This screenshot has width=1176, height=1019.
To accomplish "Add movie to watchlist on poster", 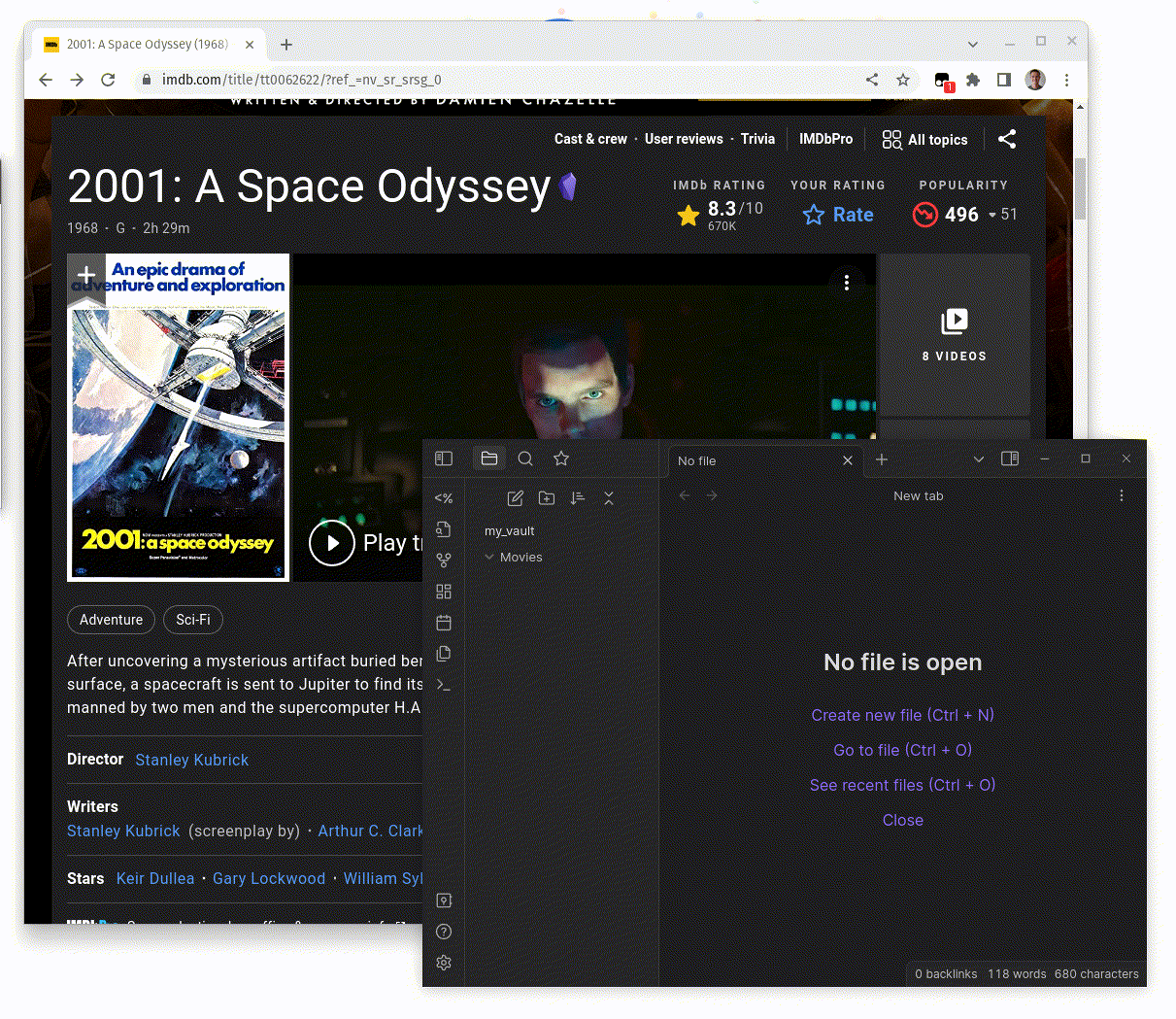I will (85, 276).
